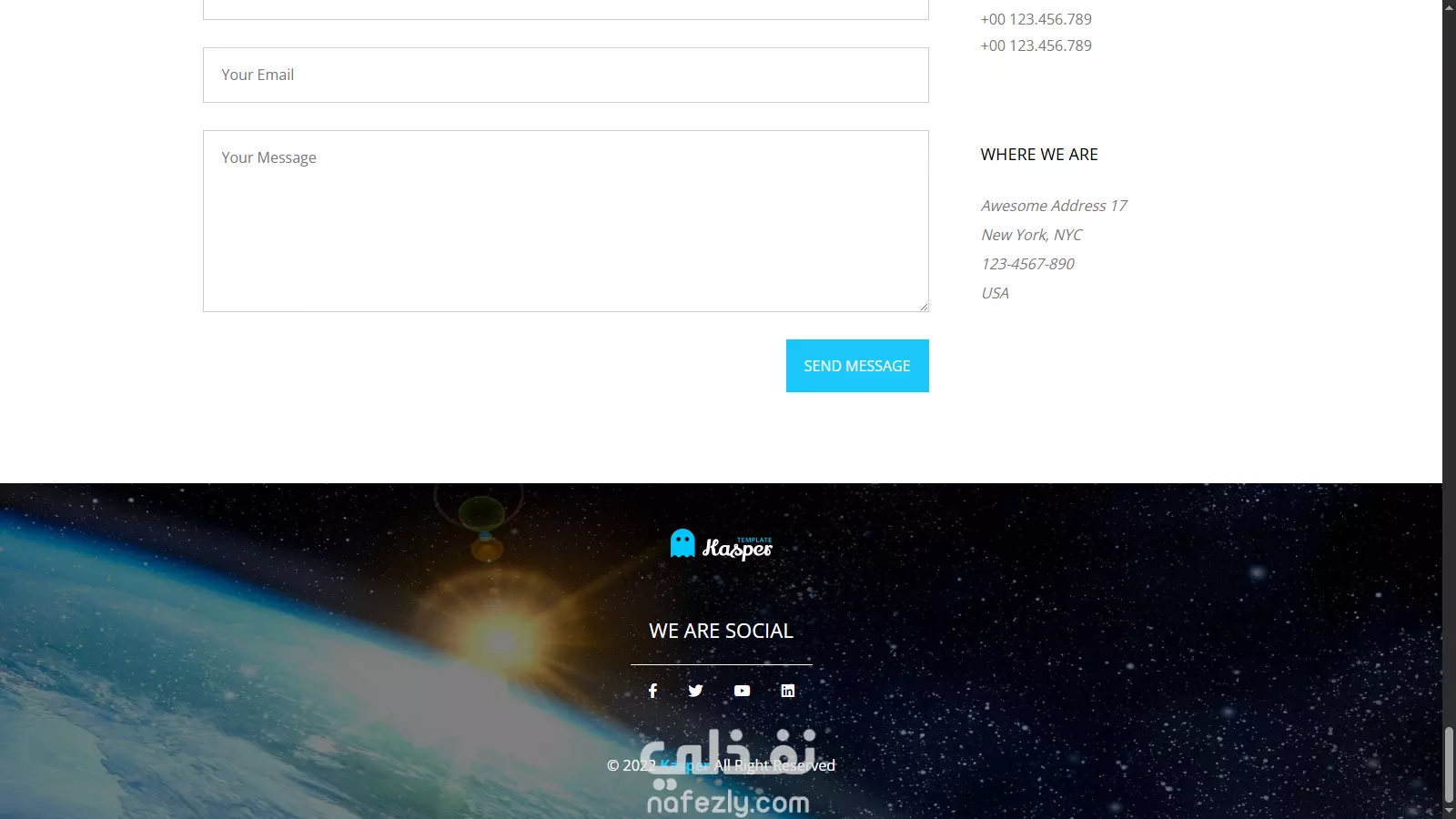The width and height of the screenshot is (1456, 819).
Task: Click the WHERE WE ARE heading
Action: (1039, 155)
